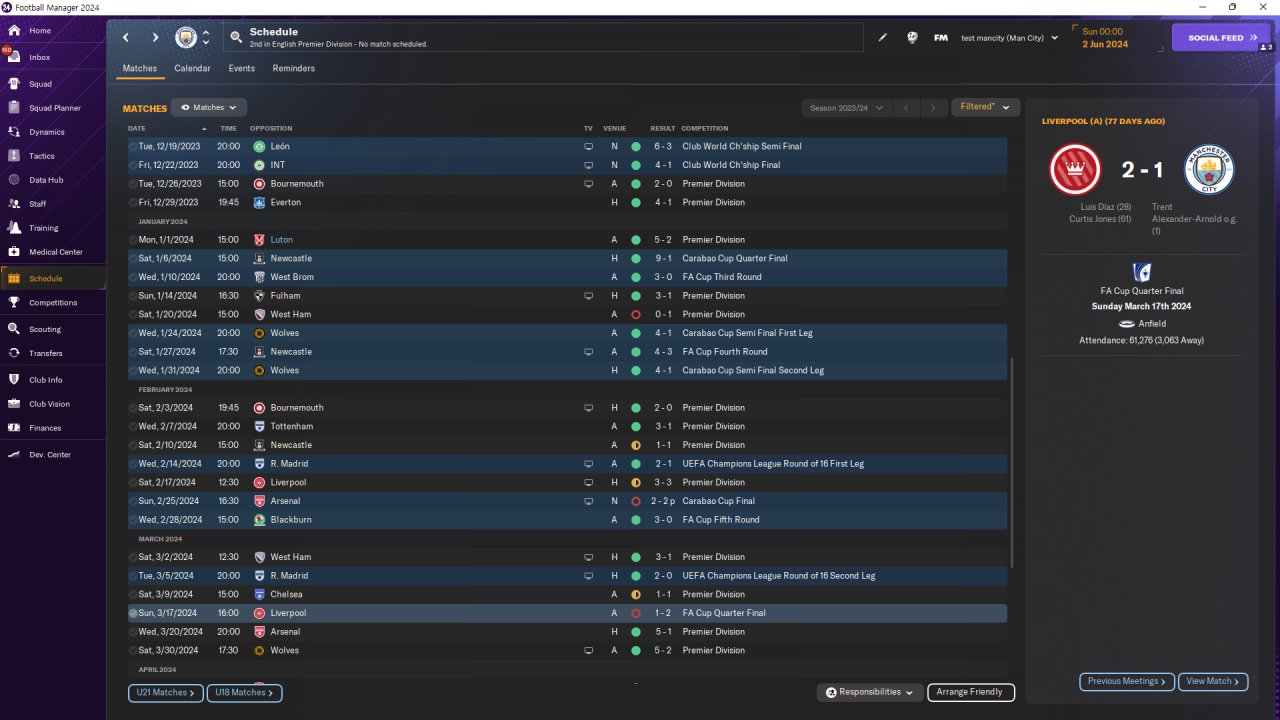This screenshot has height=720, width=1280.
Task: Click the search magnifier icon
Action: tap(236, 38)
